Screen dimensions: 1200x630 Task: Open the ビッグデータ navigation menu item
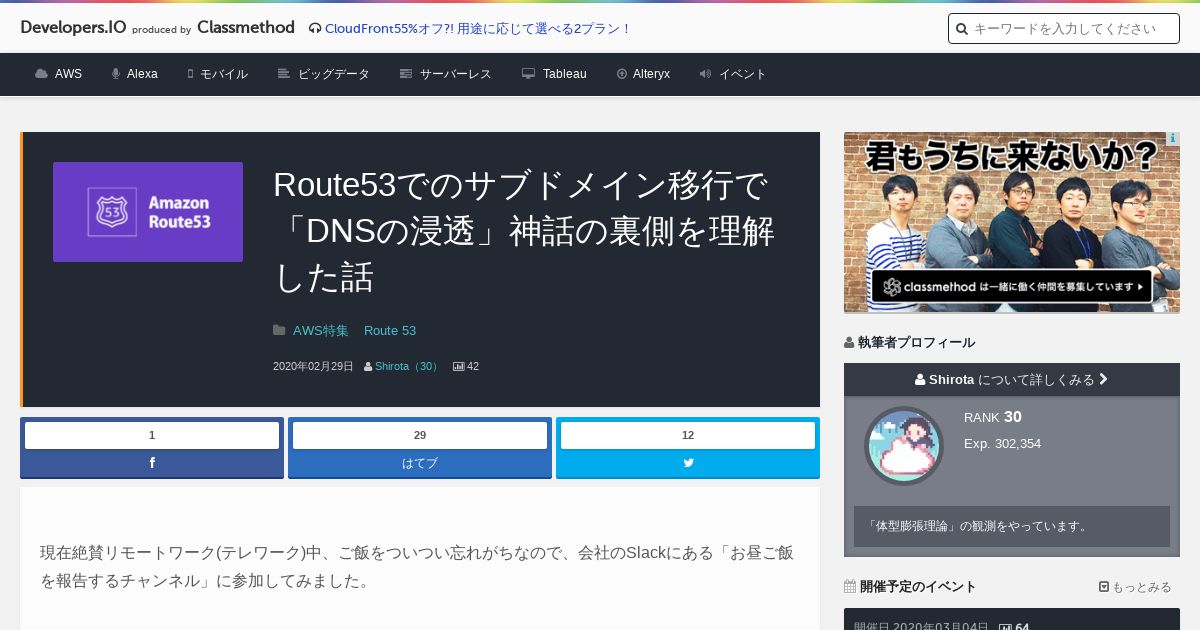(x=334, y=74)
